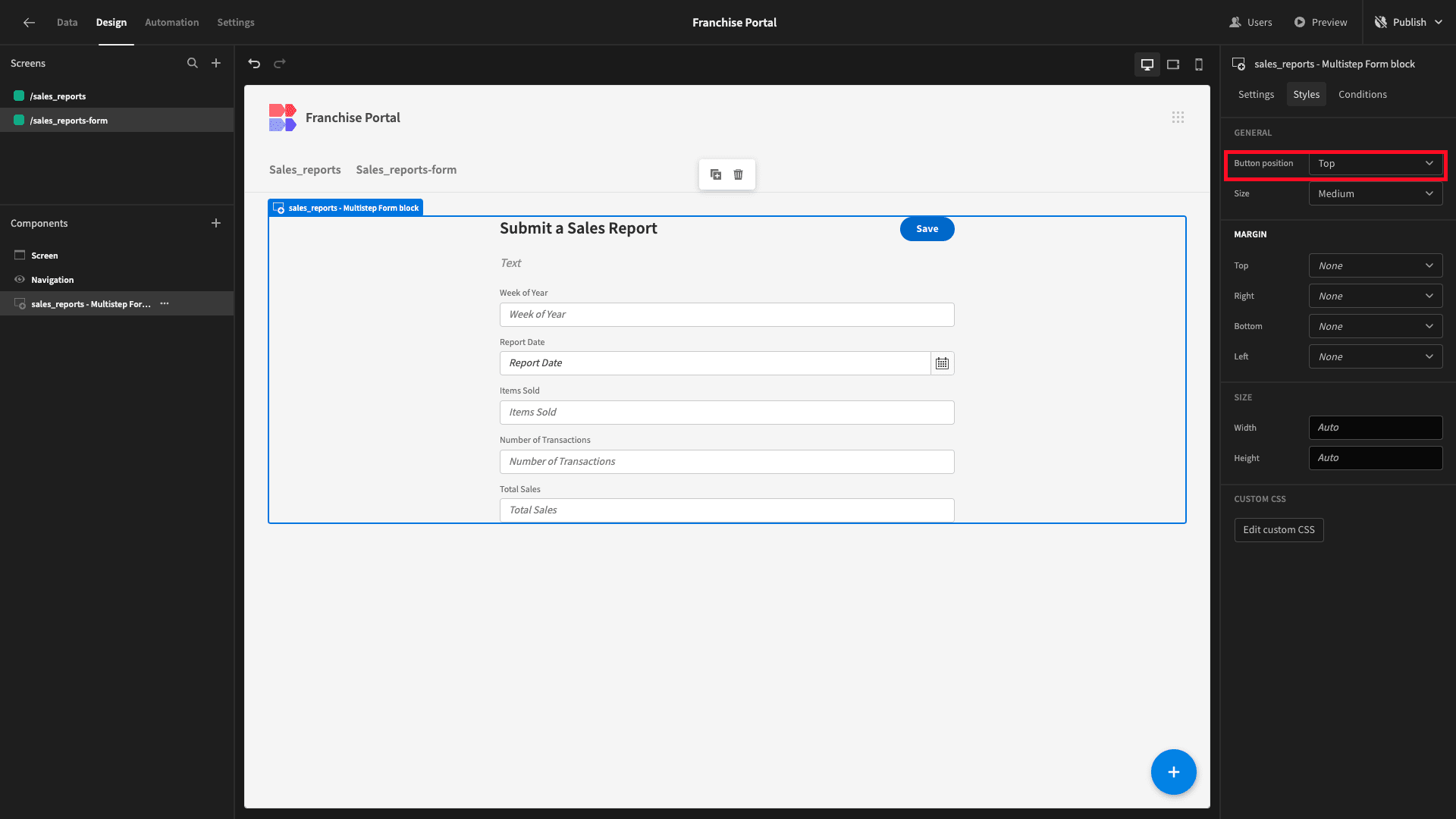
Task: Click the duplicate component icon
Action: pos(716,174)
